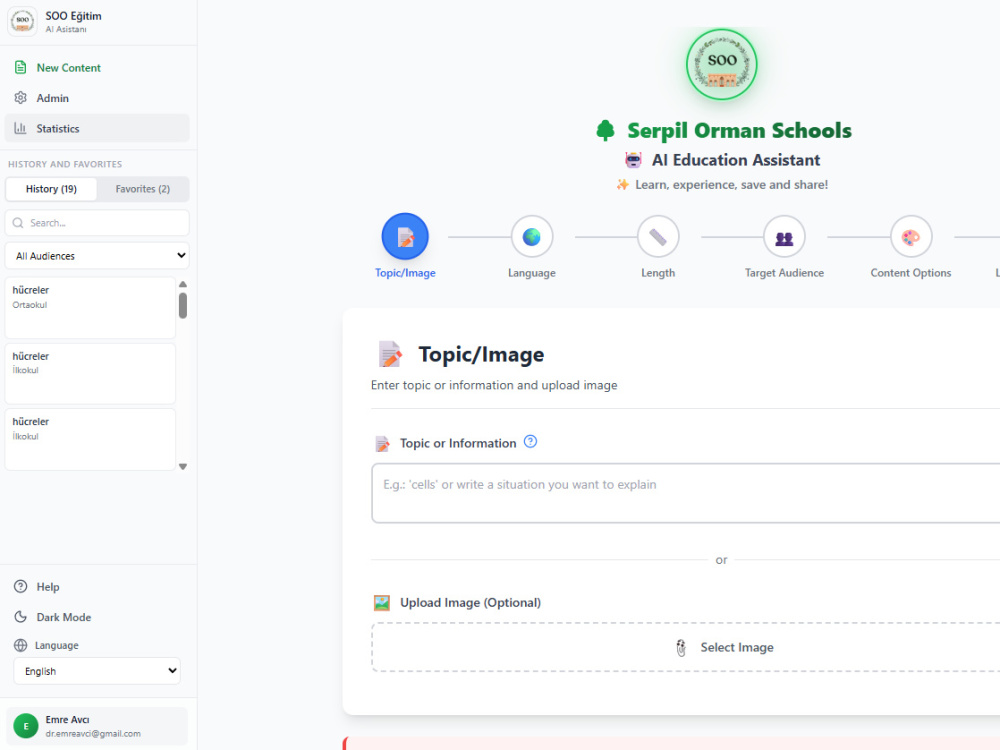Click the Topic/Image step label
The image size is (1000, 750).
(405, 273)
